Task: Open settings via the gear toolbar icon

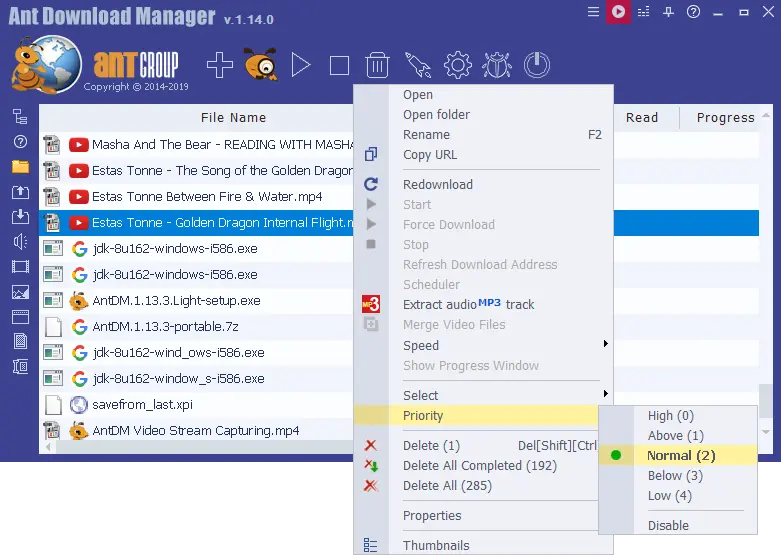Action: click(x=457, y=65)
